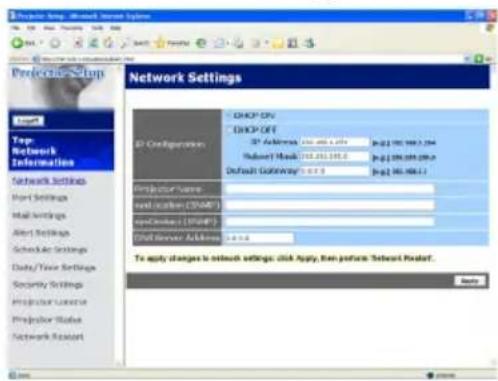Image resolution: width=498 pixels, height=381 pixels.
Task: Click the IP Configuration row label
Action: point(170,145)
